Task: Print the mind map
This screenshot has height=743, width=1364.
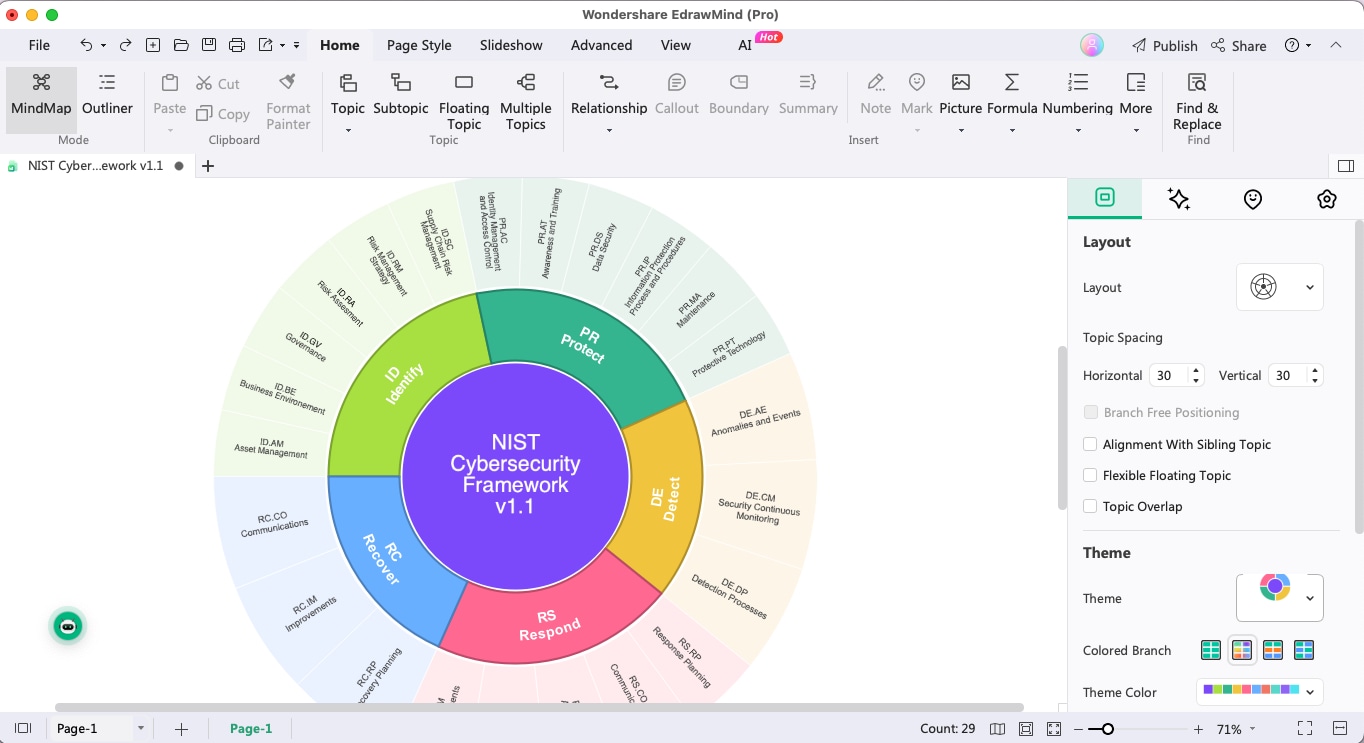Action: (237, 45)
